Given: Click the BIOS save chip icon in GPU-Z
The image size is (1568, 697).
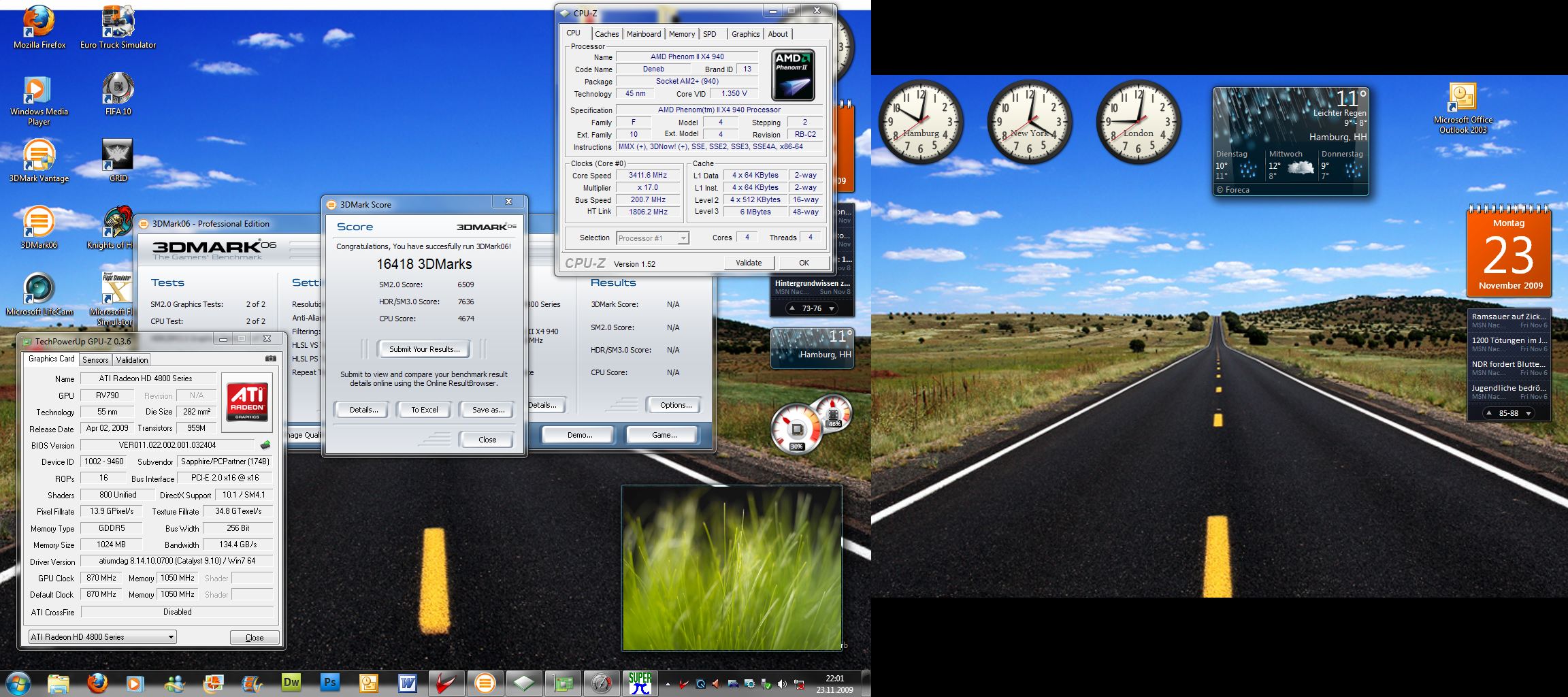Looking at the screenshot, I should tap(265, 445).
